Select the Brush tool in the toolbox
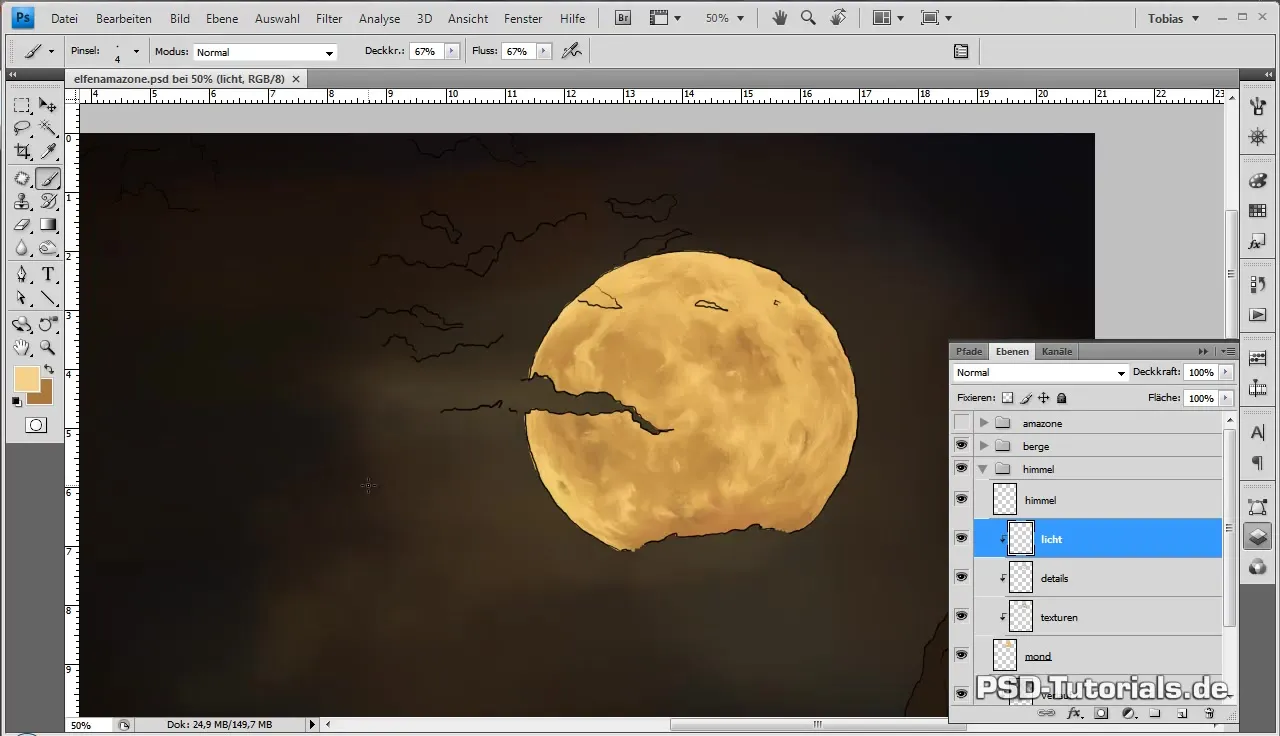The image size is (1280, 736). coord(47,178)
